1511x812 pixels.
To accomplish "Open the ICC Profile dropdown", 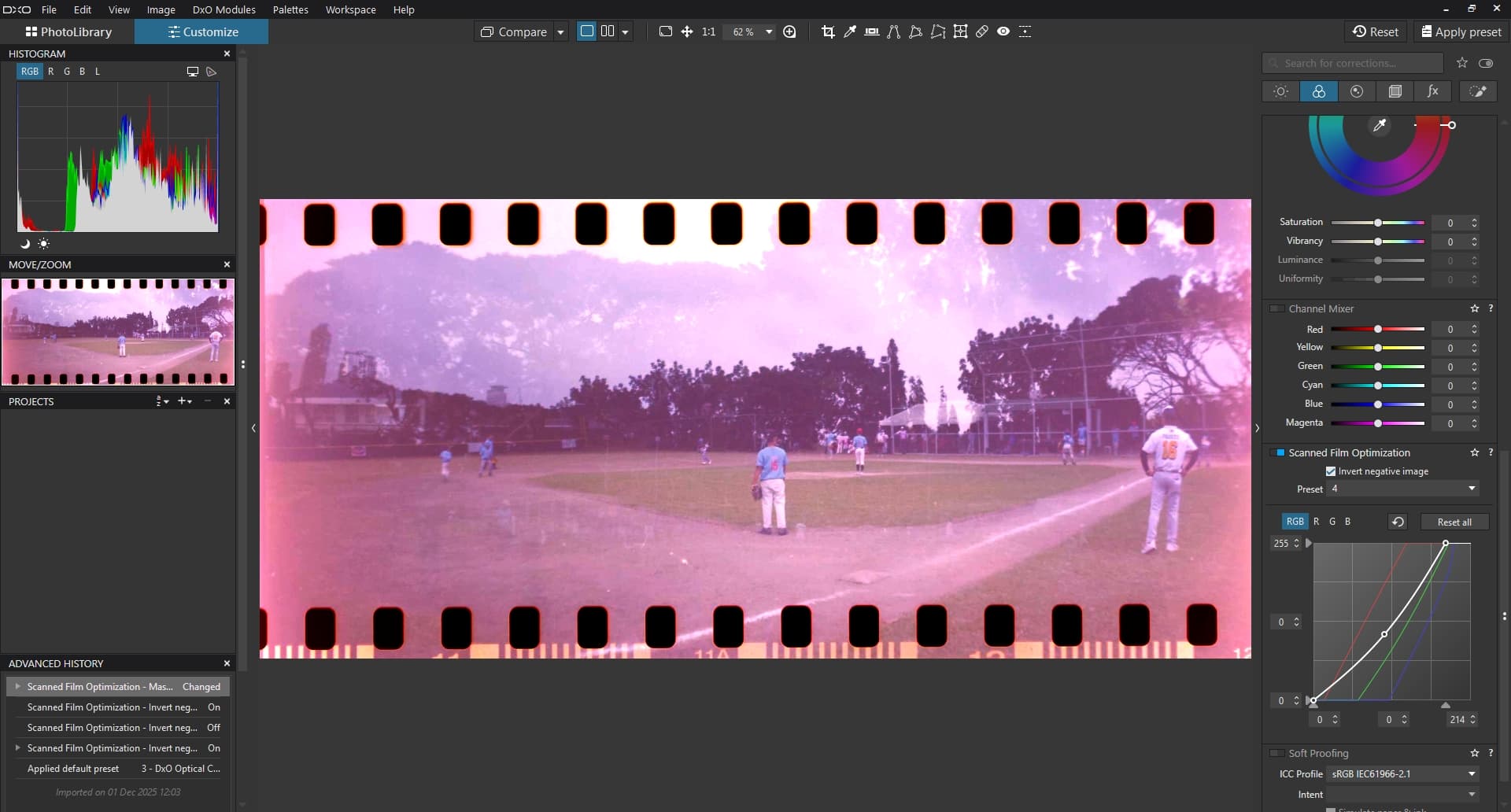I will (1403, 773).
